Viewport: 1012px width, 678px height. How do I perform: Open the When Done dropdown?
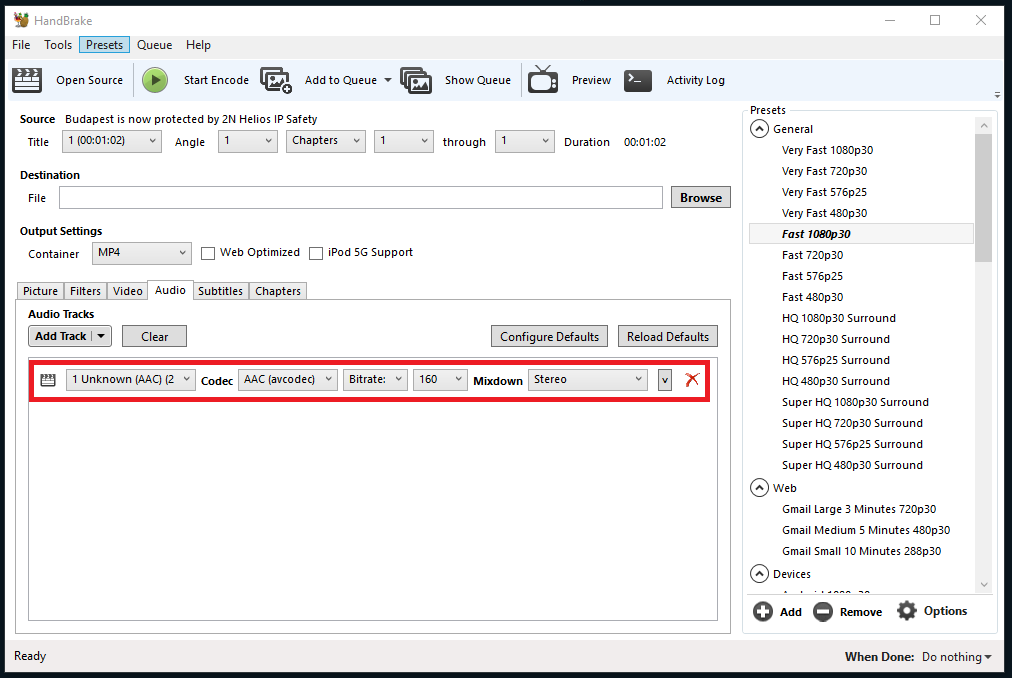[x=957, y=657]
